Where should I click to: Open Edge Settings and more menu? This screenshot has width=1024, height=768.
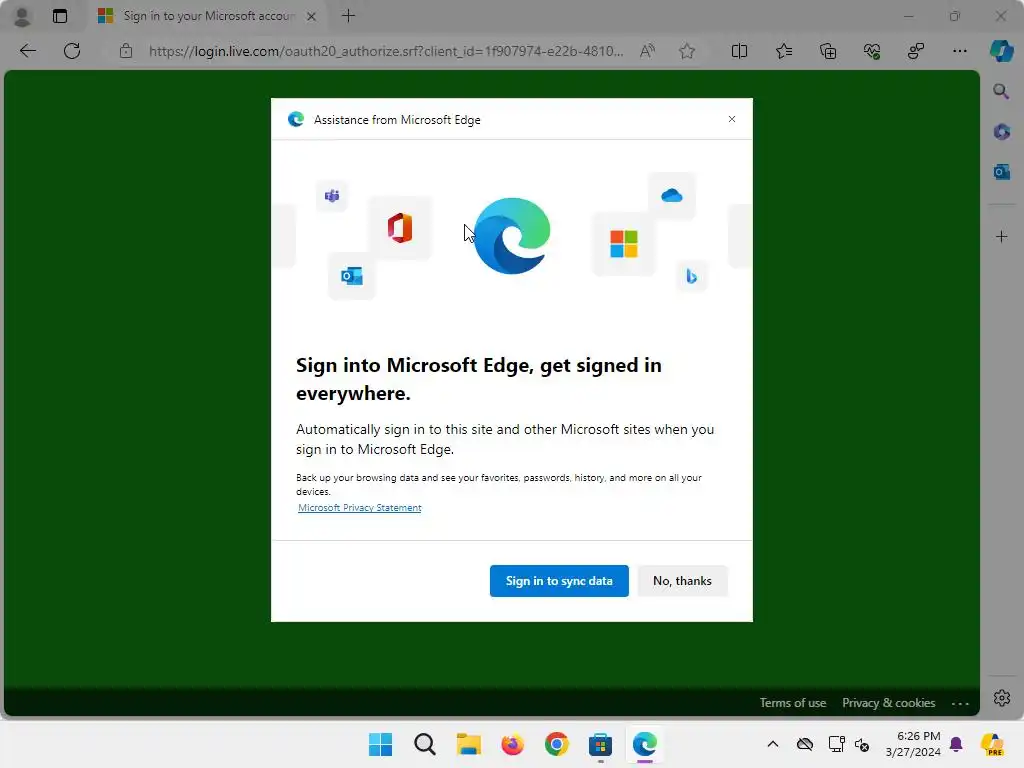(x=959, y=51)
